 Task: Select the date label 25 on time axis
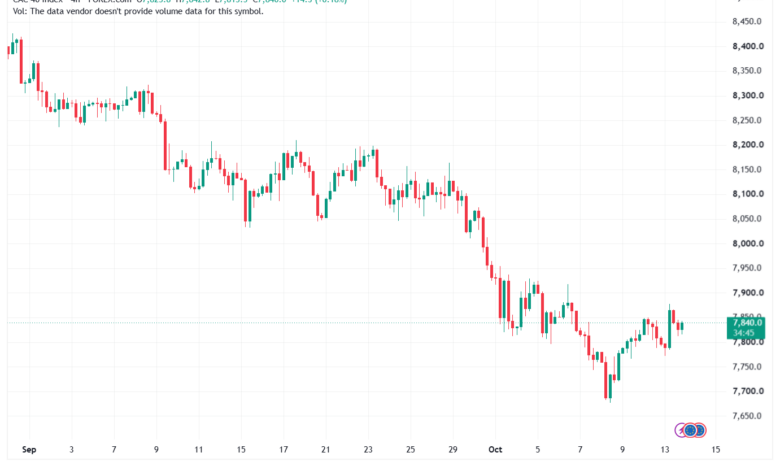[x=410, y=450]
